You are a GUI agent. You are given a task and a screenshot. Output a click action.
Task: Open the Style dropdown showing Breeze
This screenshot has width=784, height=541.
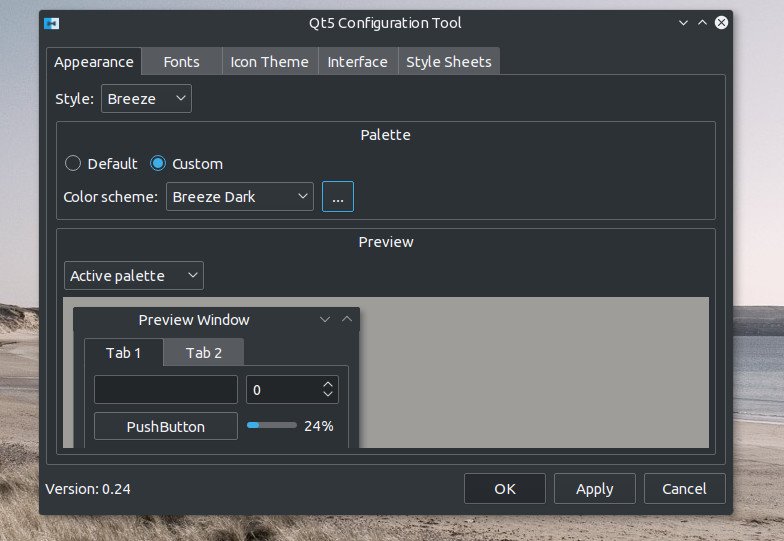point(146,98)
